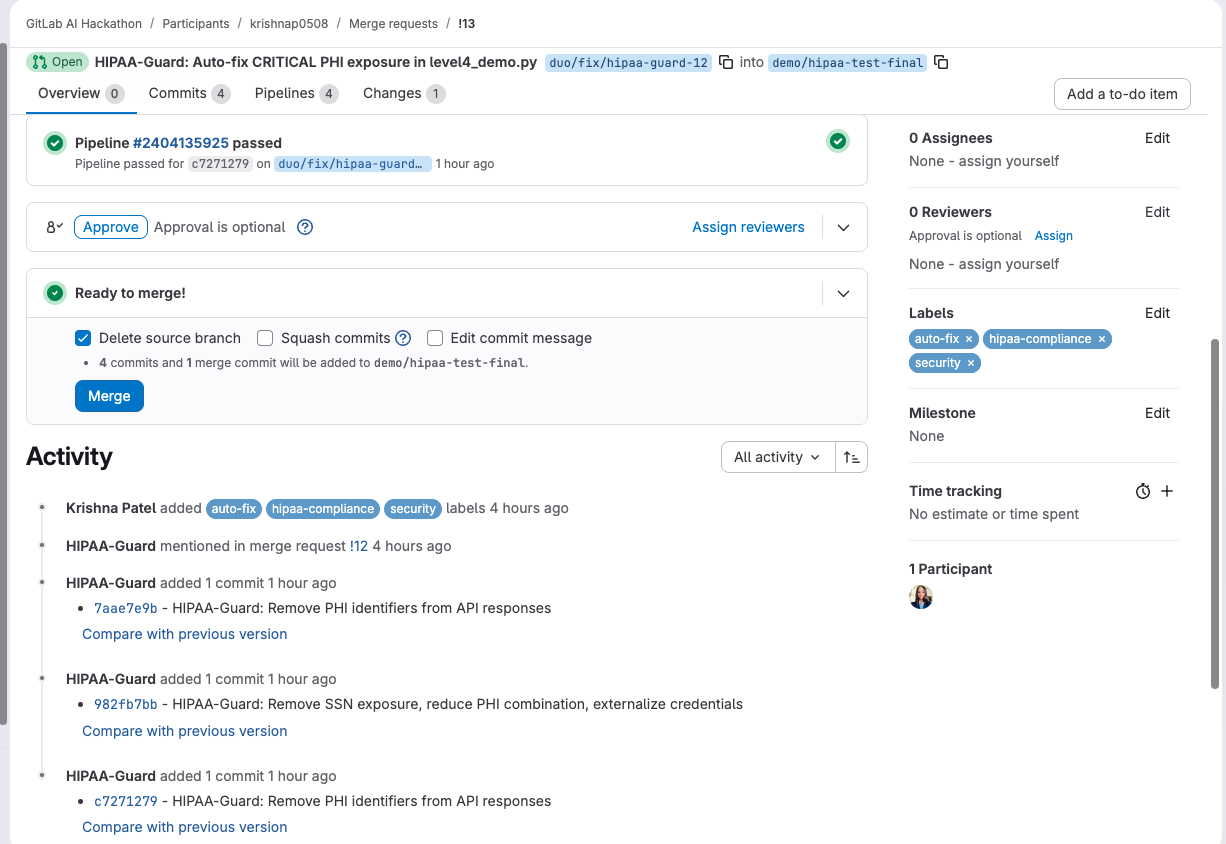The height and width of the screenshot is (844, 1226).
Task: Toggle Delete source branch checkbox
Action: coord(83,338)
